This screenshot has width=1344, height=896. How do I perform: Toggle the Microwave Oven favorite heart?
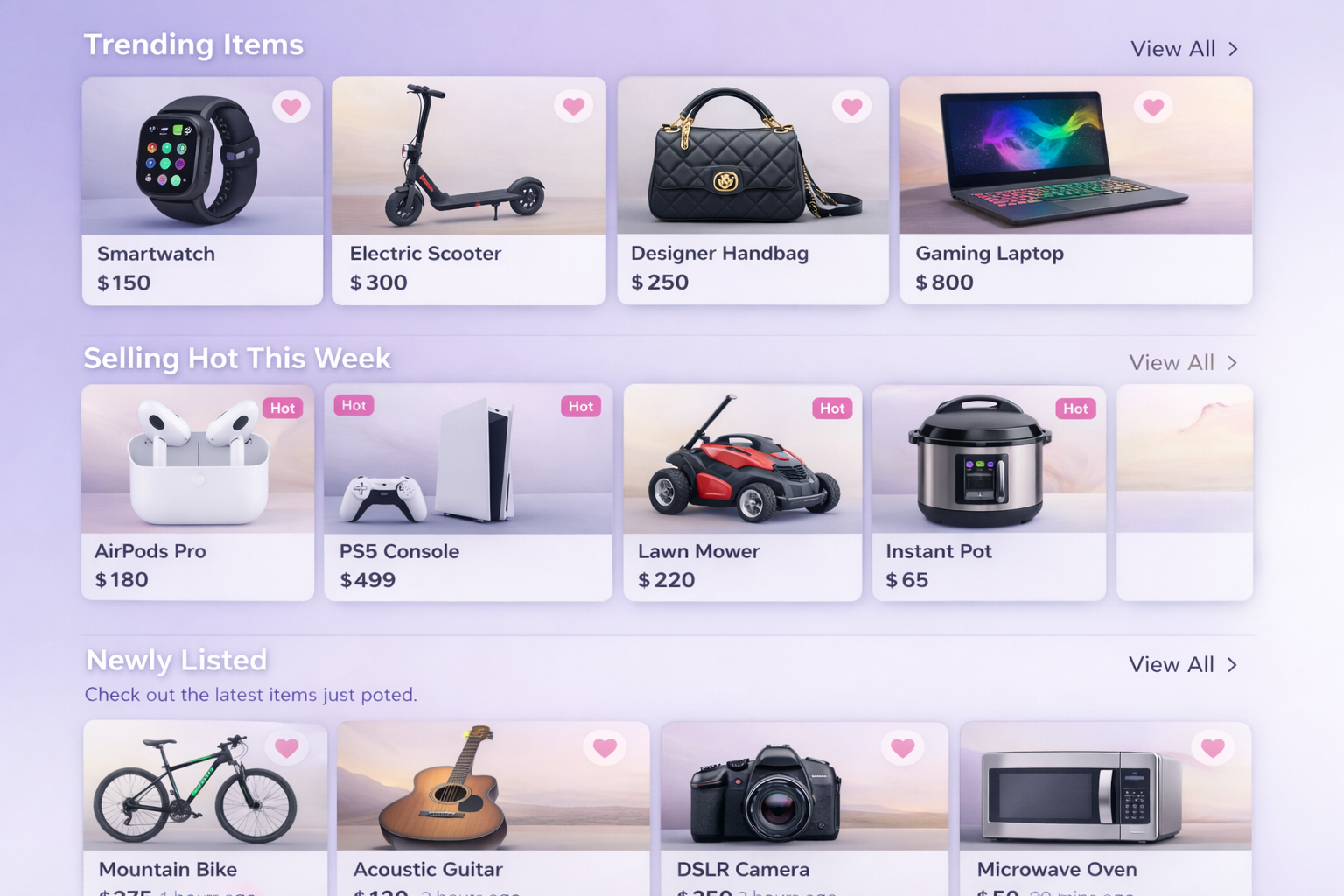[1213, 747]
